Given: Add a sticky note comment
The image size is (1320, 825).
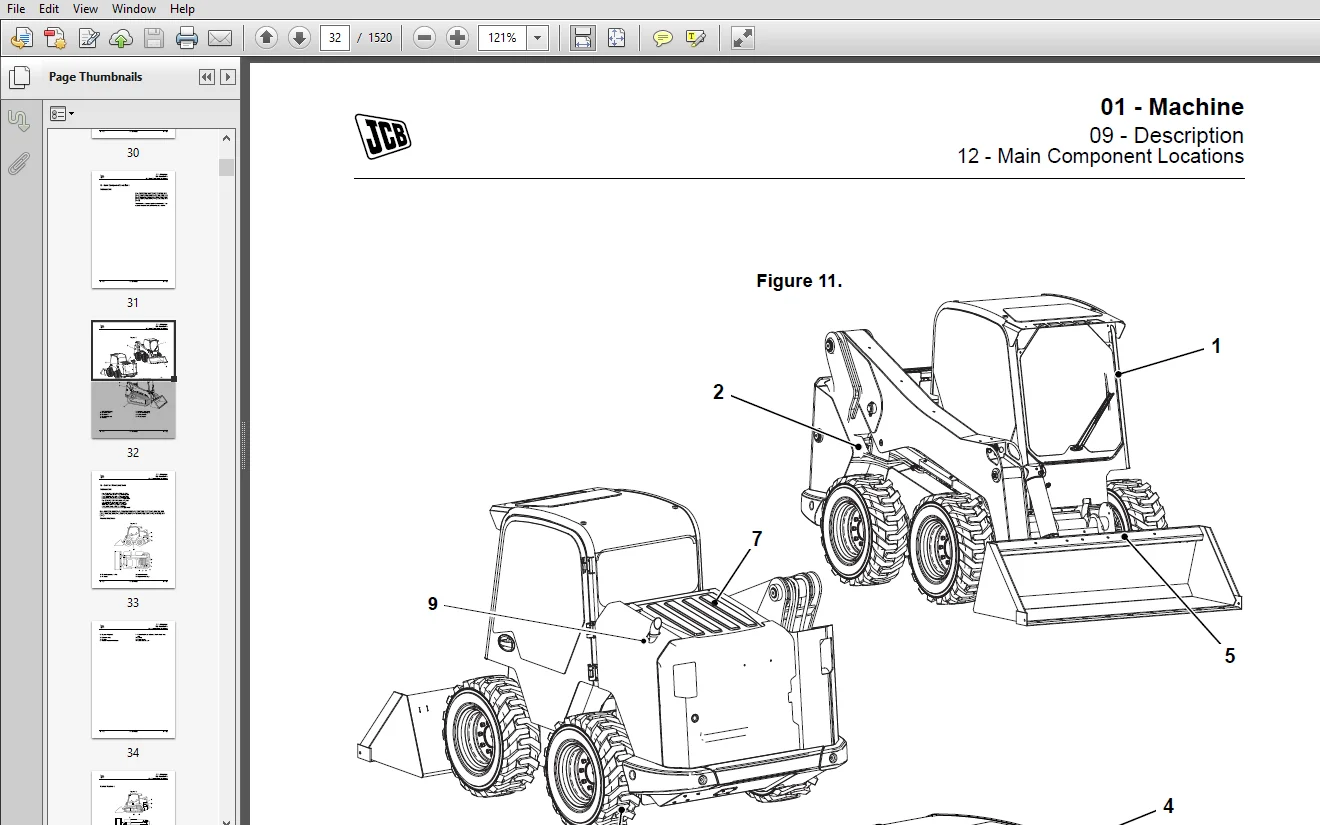Looking at the screenshot, I should pyautogui.click(x=662, y=38).
